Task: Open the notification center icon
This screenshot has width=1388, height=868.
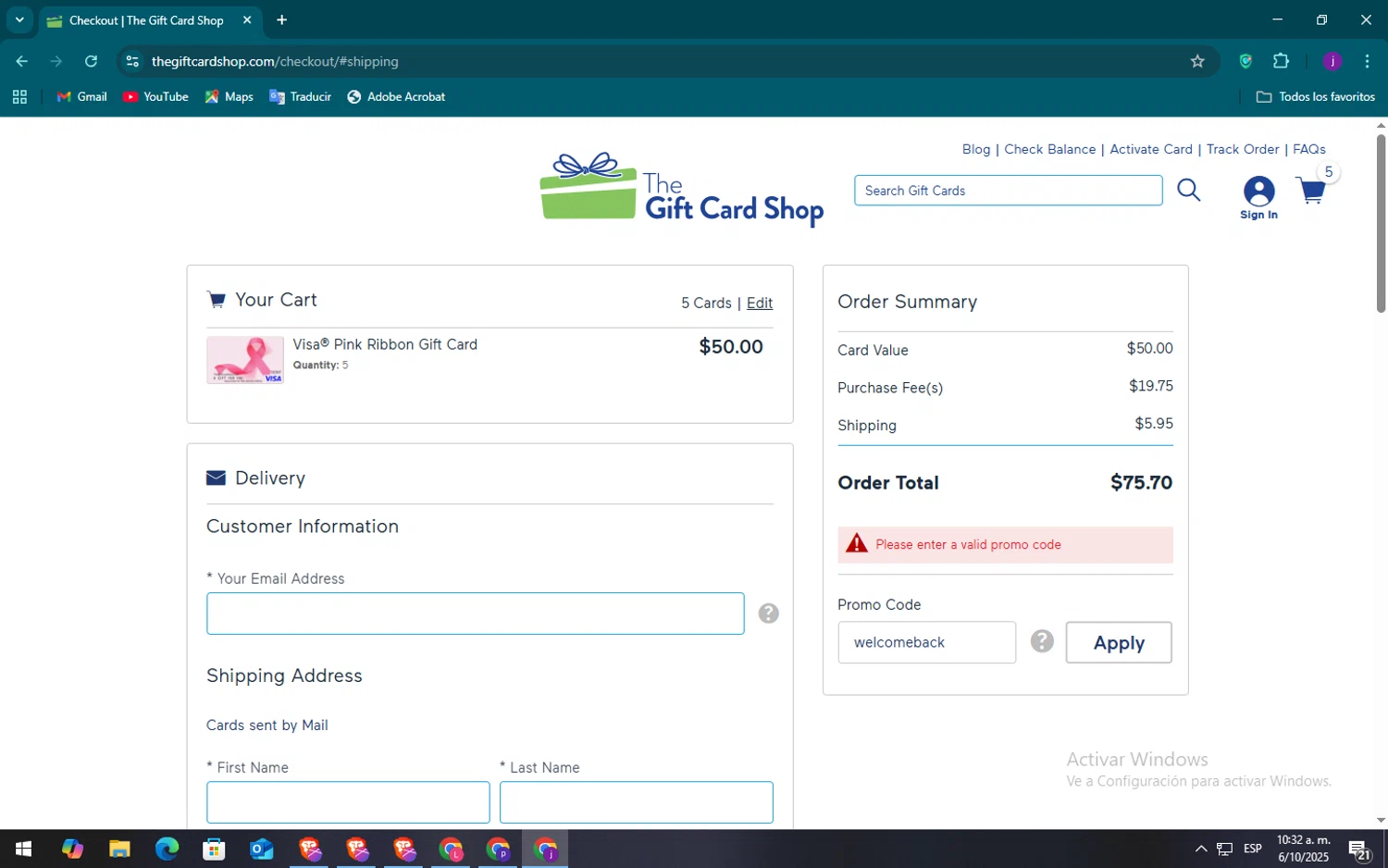Action: [1359, 849]
